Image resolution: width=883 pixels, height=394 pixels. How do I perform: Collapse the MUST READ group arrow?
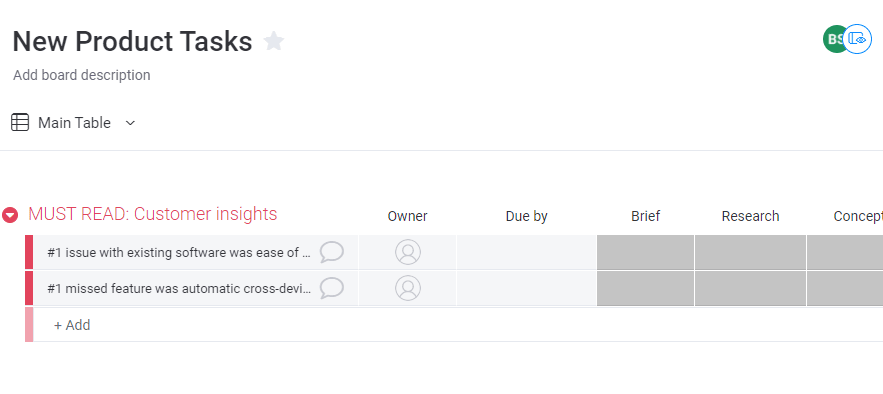10,215
